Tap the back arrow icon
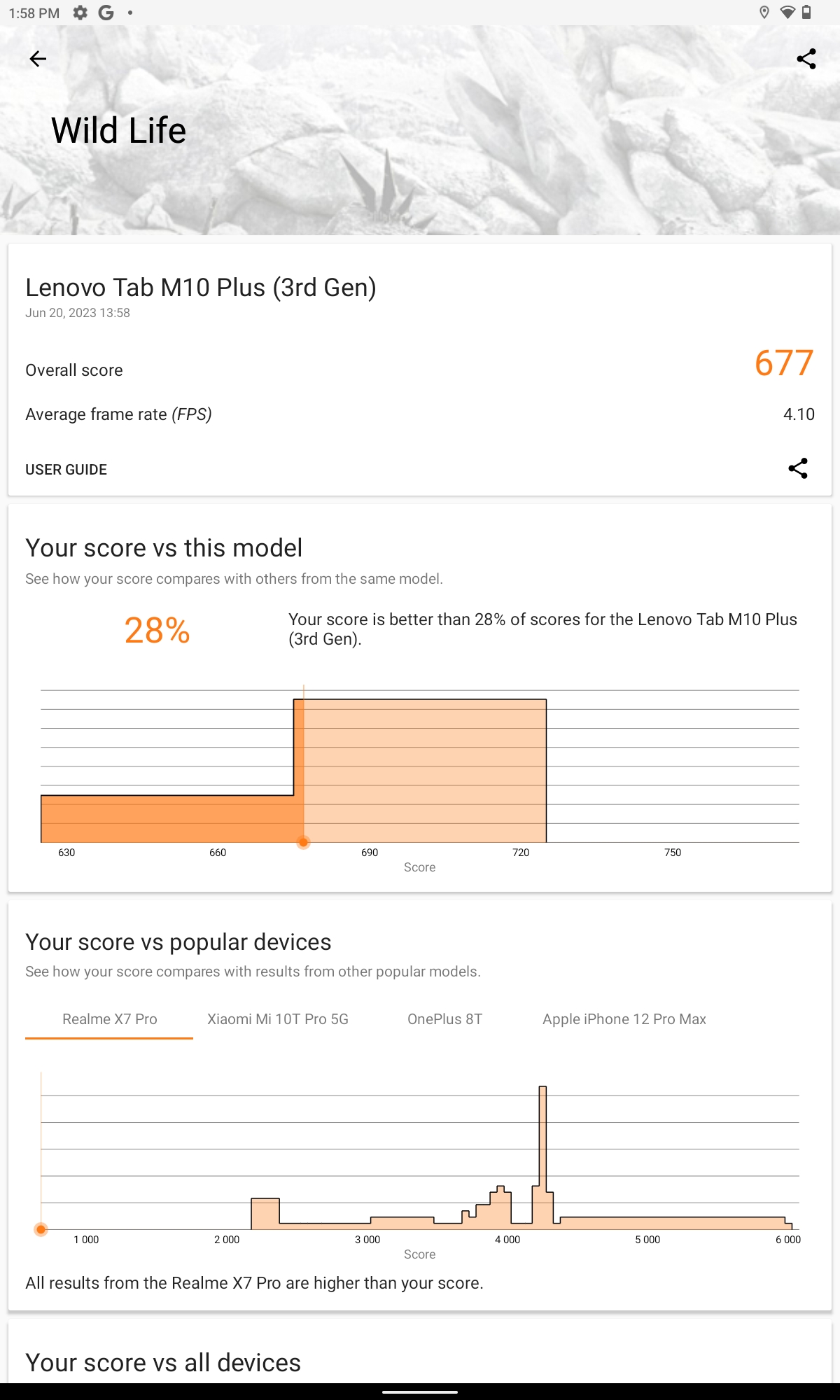Viewport: 840px width, 1400px height. [x=38, y=59]
